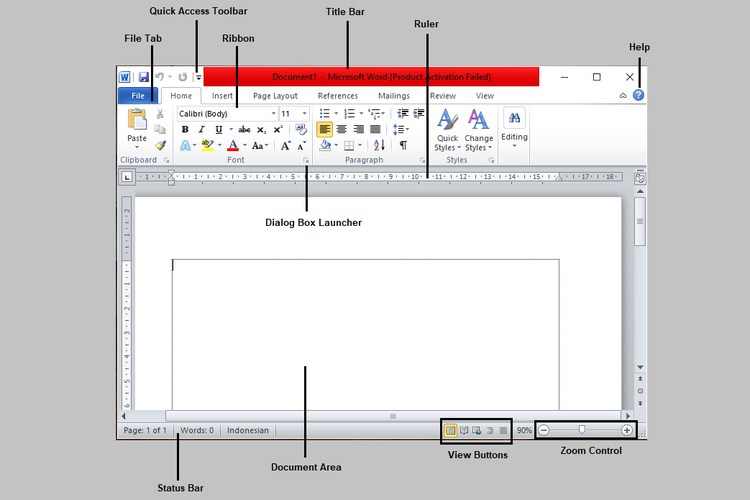This screenshot has width=750, height=500.
Task: Toggle Underline formatting
Action: point(219,129)
